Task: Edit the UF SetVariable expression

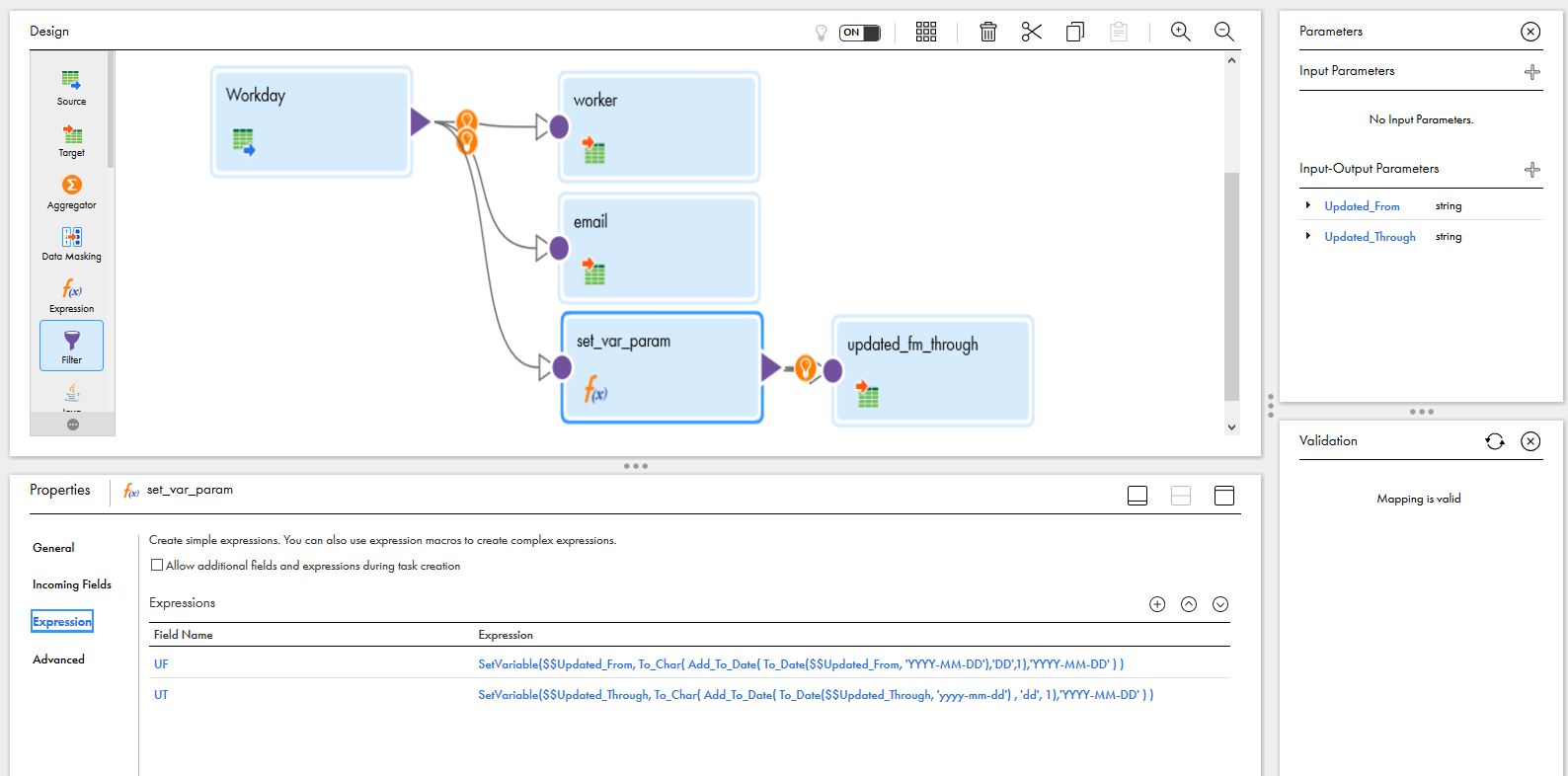Action: point(801,664)
